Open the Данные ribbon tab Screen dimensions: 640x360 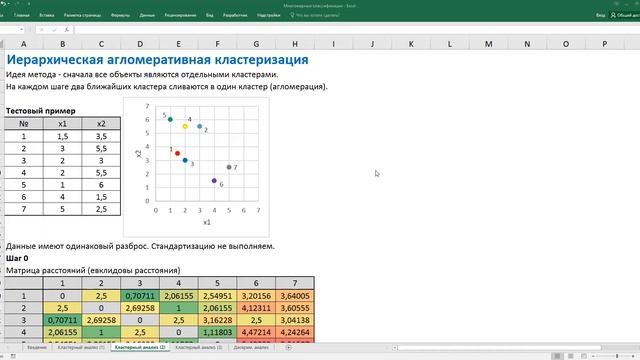coord(147,15)
